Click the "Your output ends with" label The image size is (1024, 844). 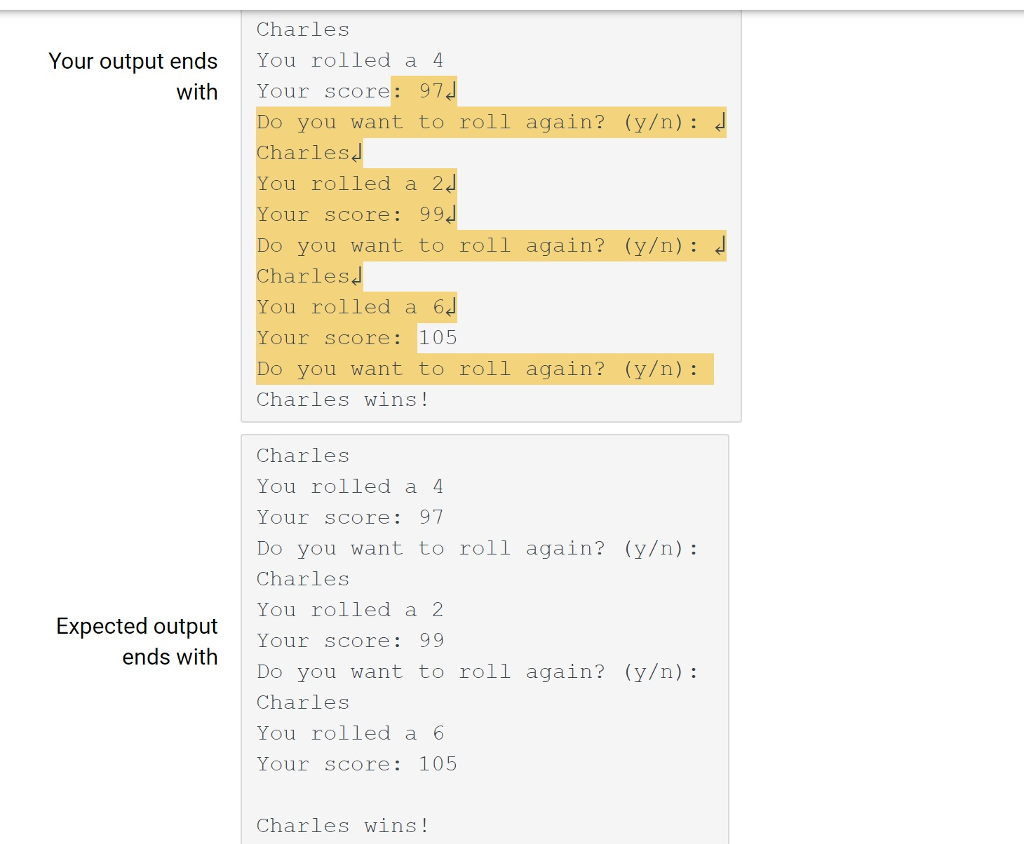click(133, 76)
